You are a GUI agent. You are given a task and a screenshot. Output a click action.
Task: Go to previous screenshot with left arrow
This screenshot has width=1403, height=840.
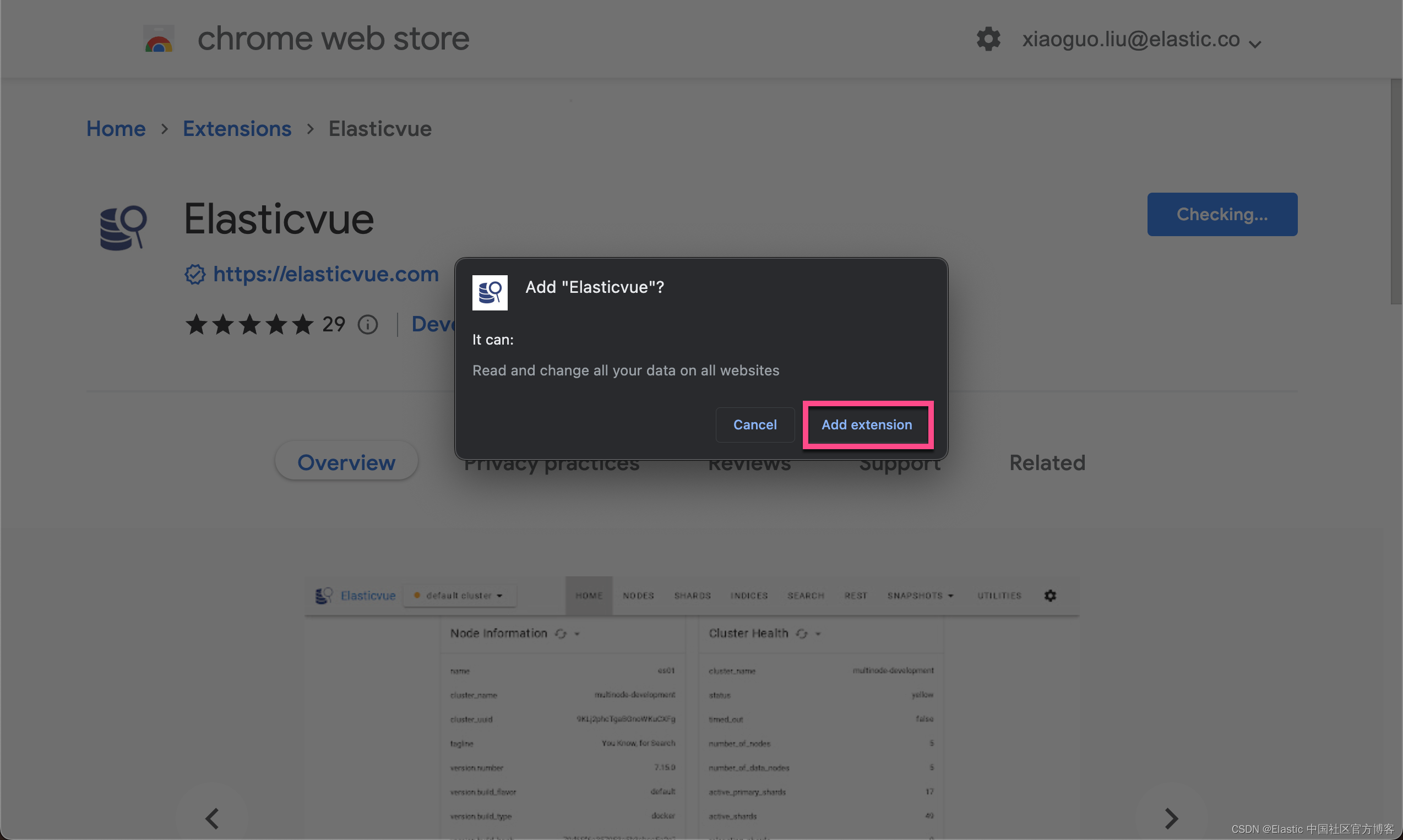pyautogui.click(x=213, y=818)
